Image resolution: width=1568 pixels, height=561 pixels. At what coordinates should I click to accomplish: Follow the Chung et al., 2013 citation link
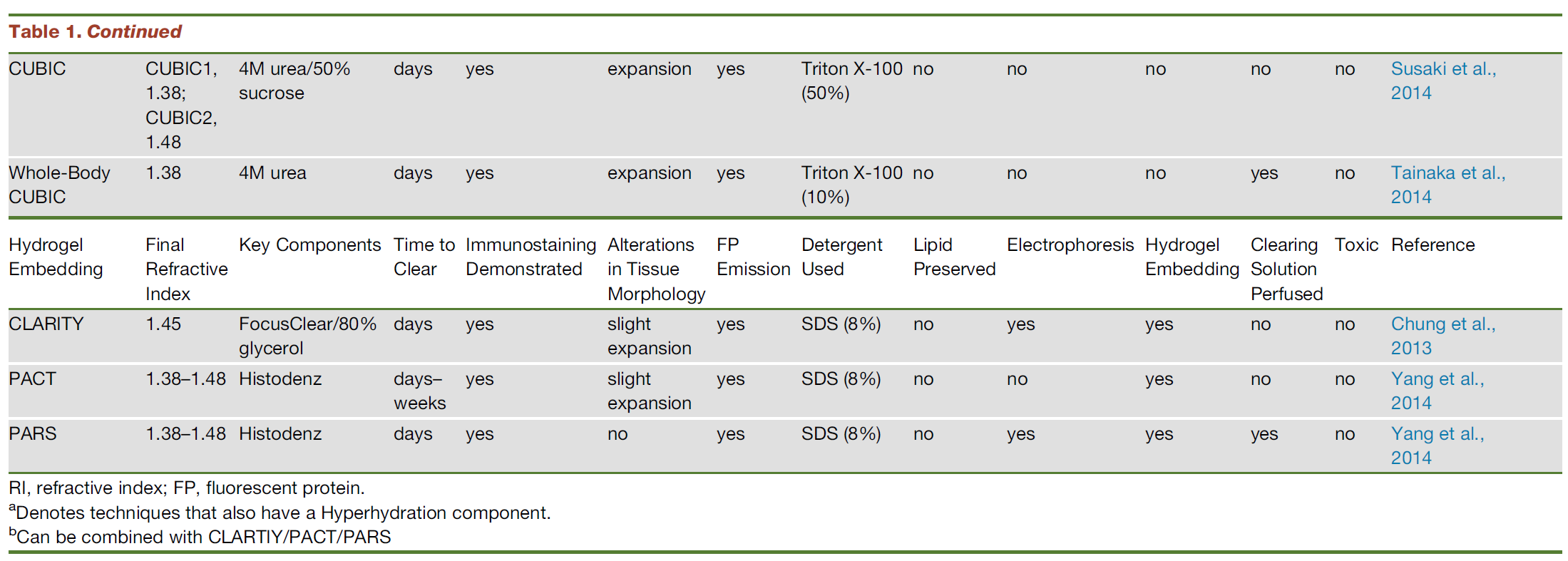1443,336
